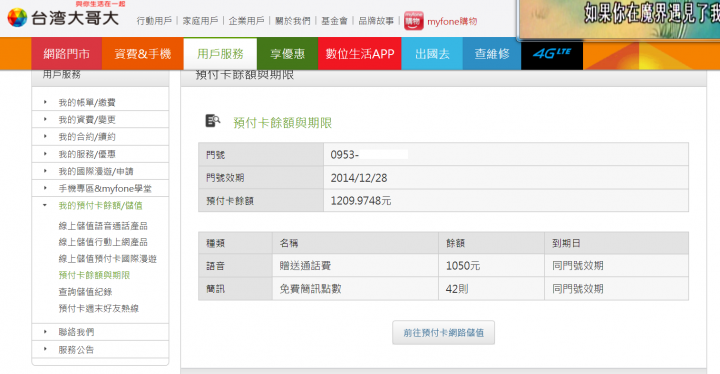
Task: Expand 我的服務/優惠 sidebar item
Action: 87,154
